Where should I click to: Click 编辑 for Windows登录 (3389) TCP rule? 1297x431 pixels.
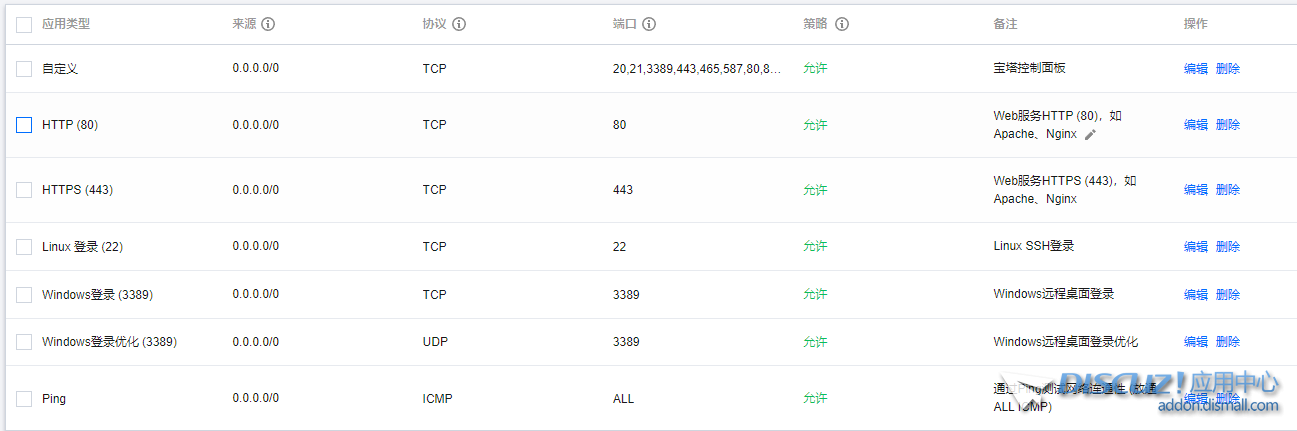point(1195,295)
